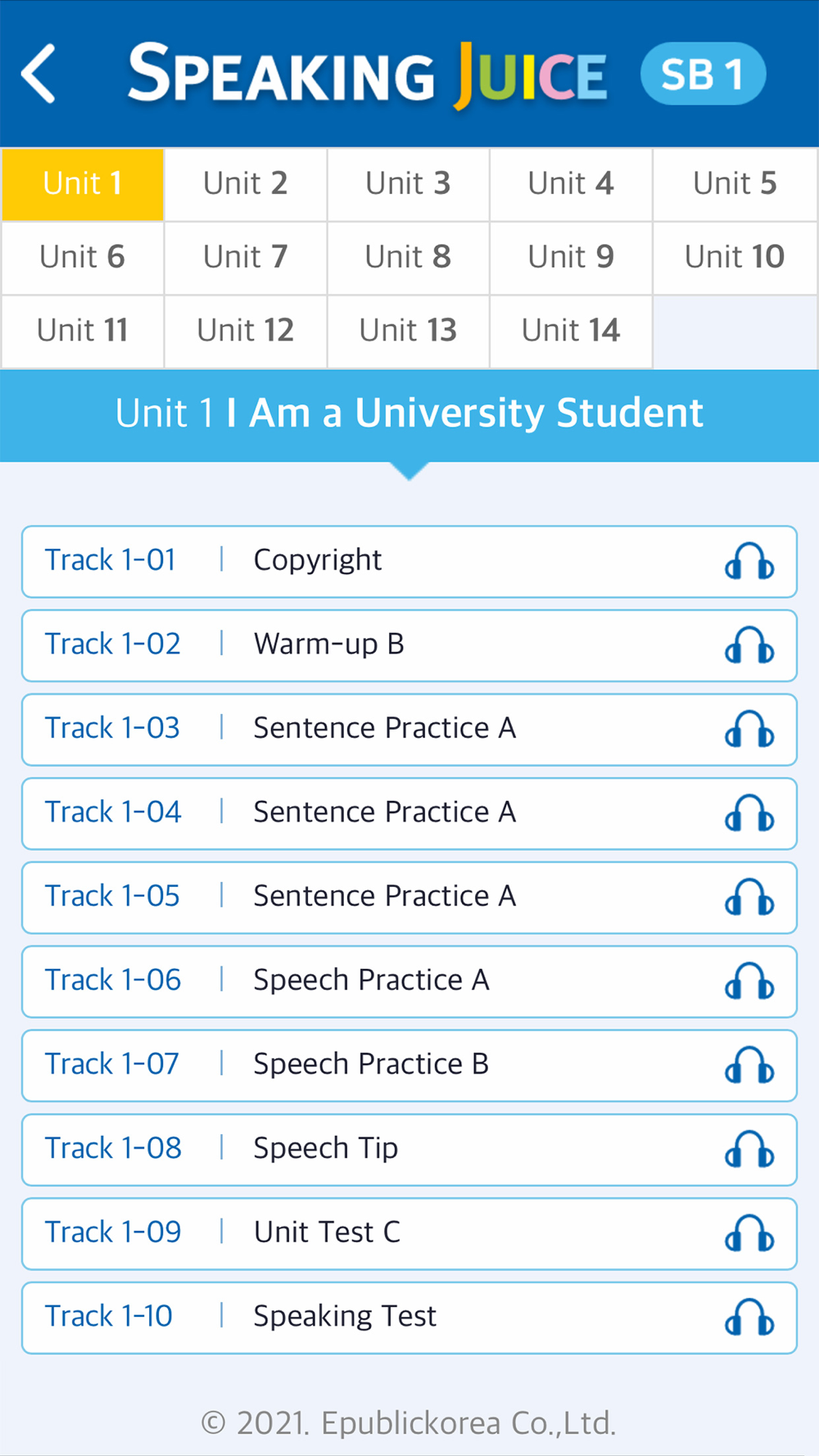Play Track 1-07 Speech Practice B headphone icon
This screenshot has height=1456, width=819.
(x=749, y=1065)
